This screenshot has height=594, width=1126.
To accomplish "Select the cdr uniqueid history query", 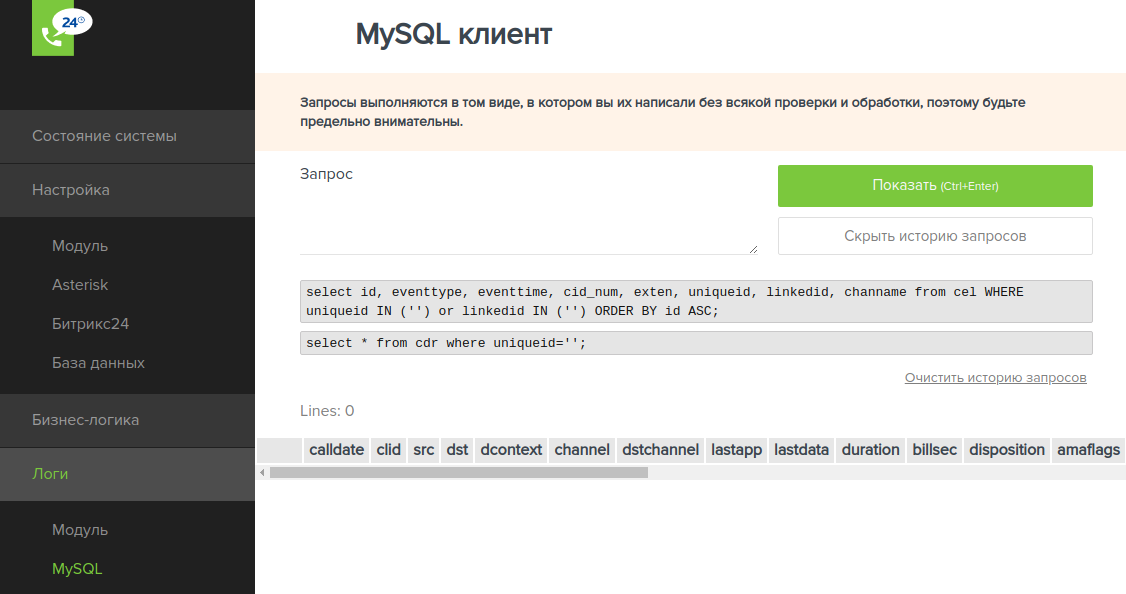I will click(695, 343).
